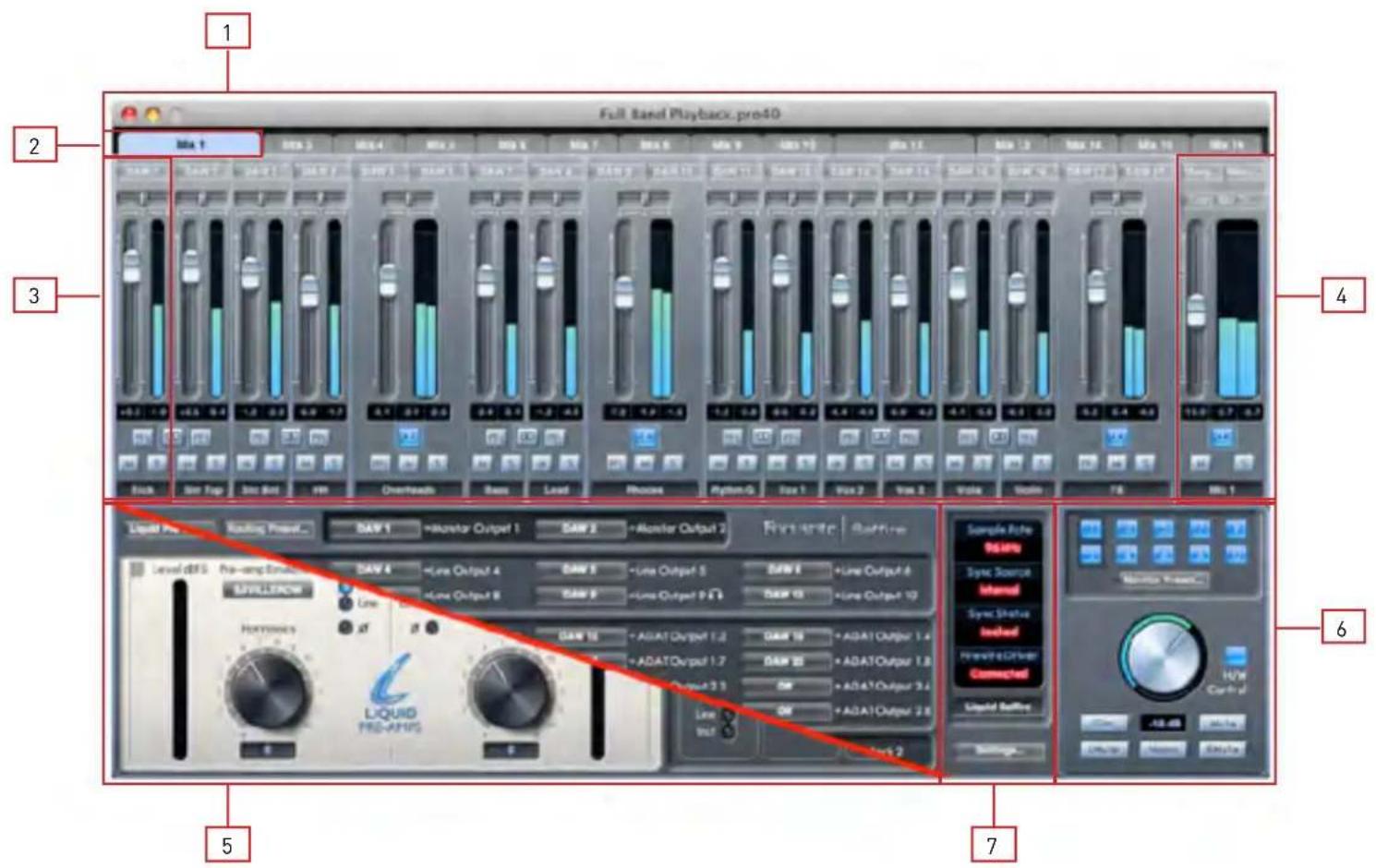Switch to the Mix 16 tab
Screen dimensions: 1376x868
tap(1225, 144)
